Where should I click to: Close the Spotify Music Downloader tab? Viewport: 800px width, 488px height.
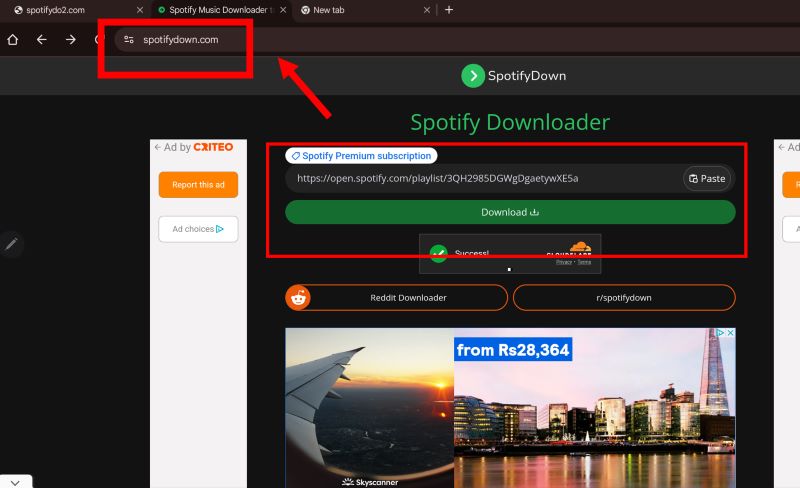click(x=283, y=10)
